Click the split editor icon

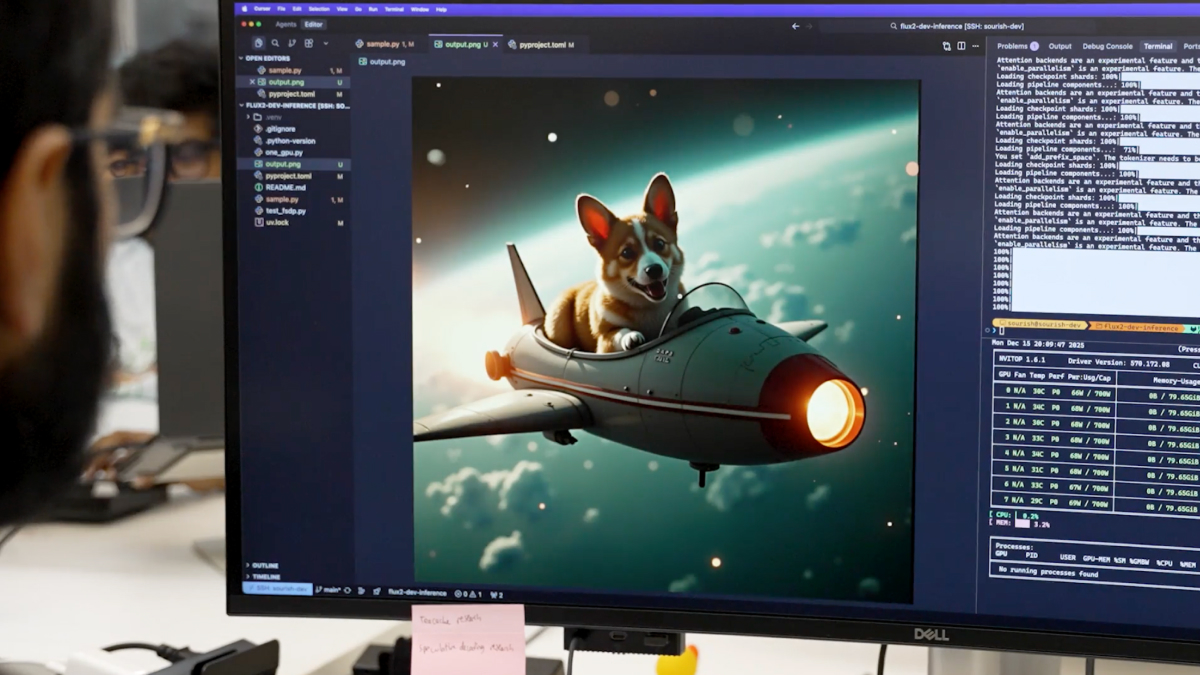click(961, 46)
